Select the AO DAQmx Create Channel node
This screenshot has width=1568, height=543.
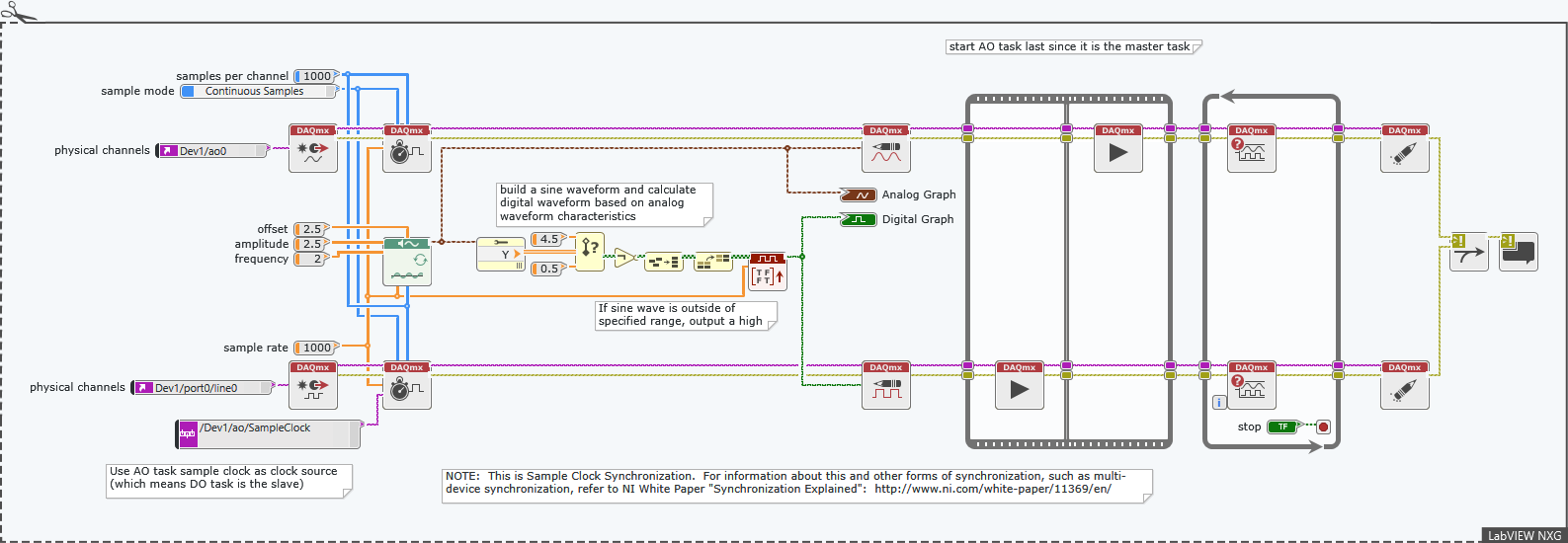(313, 148)
